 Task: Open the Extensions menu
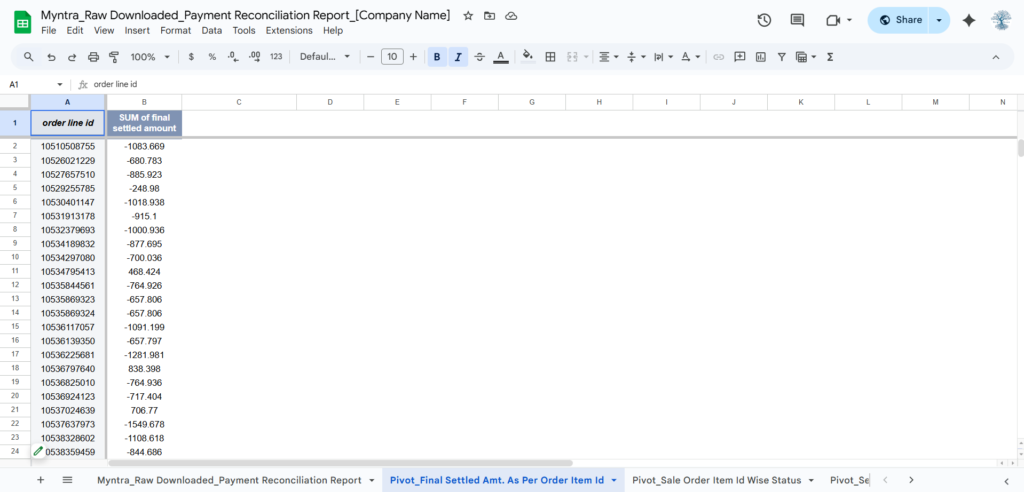point(289,31)
